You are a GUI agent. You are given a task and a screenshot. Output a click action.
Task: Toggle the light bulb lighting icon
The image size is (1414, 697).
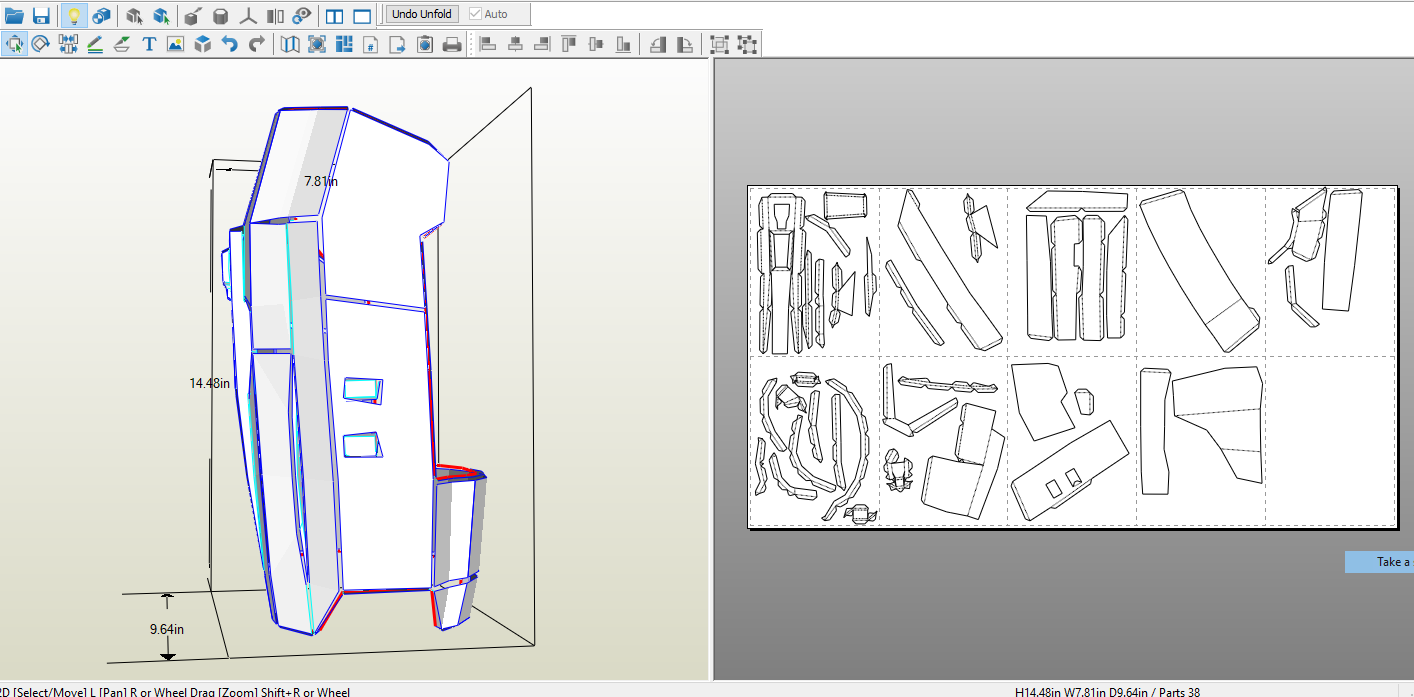(74, 15)
